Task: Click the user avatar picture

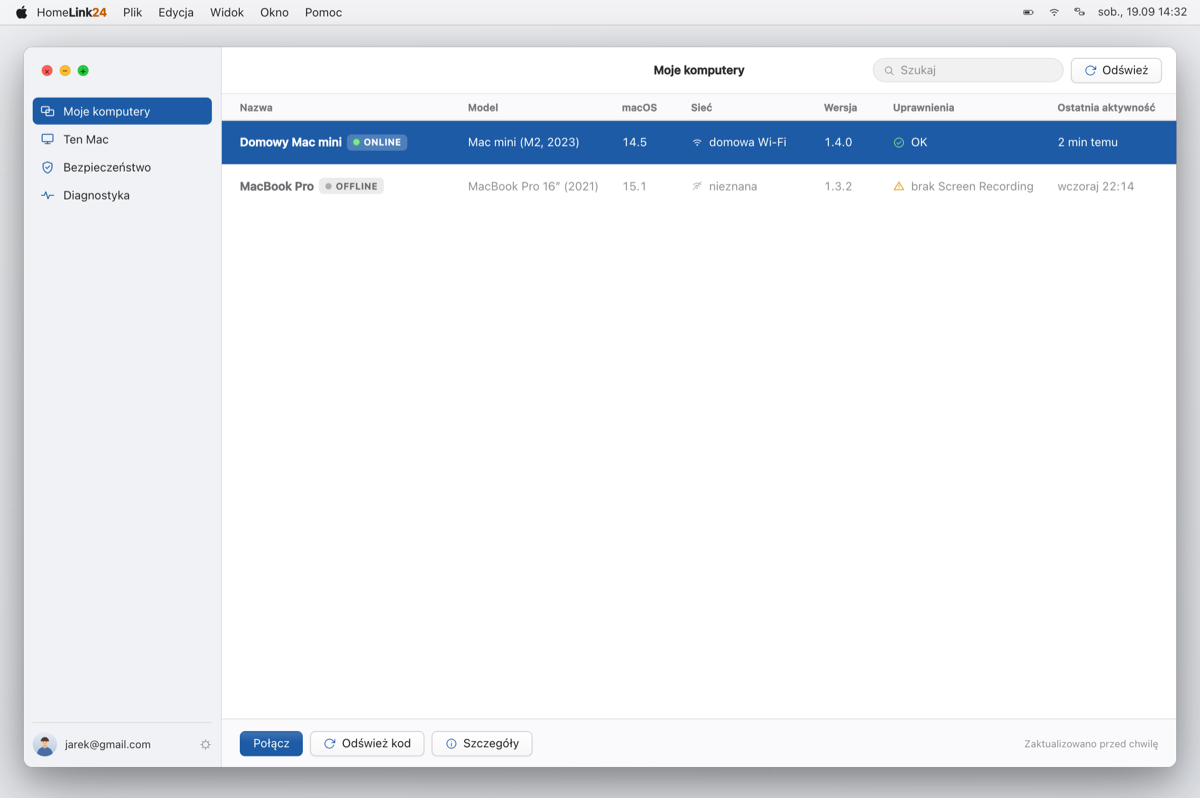Action: [x=45, y=744]
